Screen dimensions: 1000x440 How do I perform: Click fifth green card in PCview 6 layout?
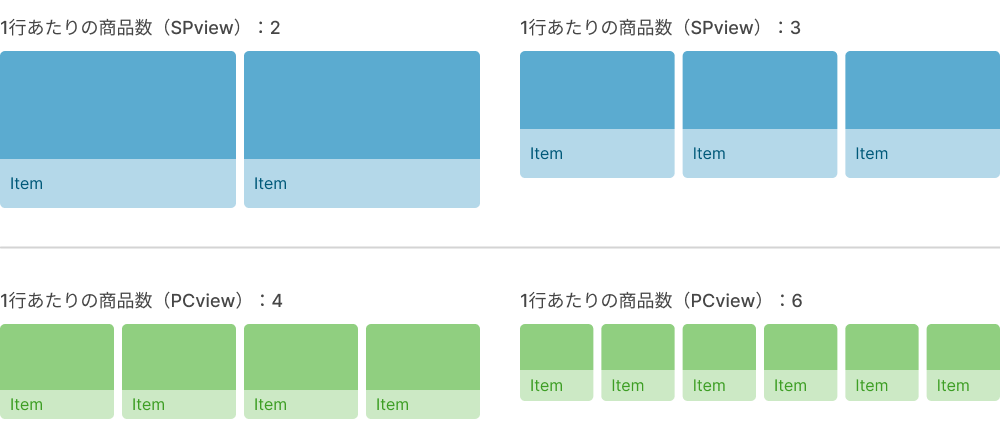coord(882,362)
